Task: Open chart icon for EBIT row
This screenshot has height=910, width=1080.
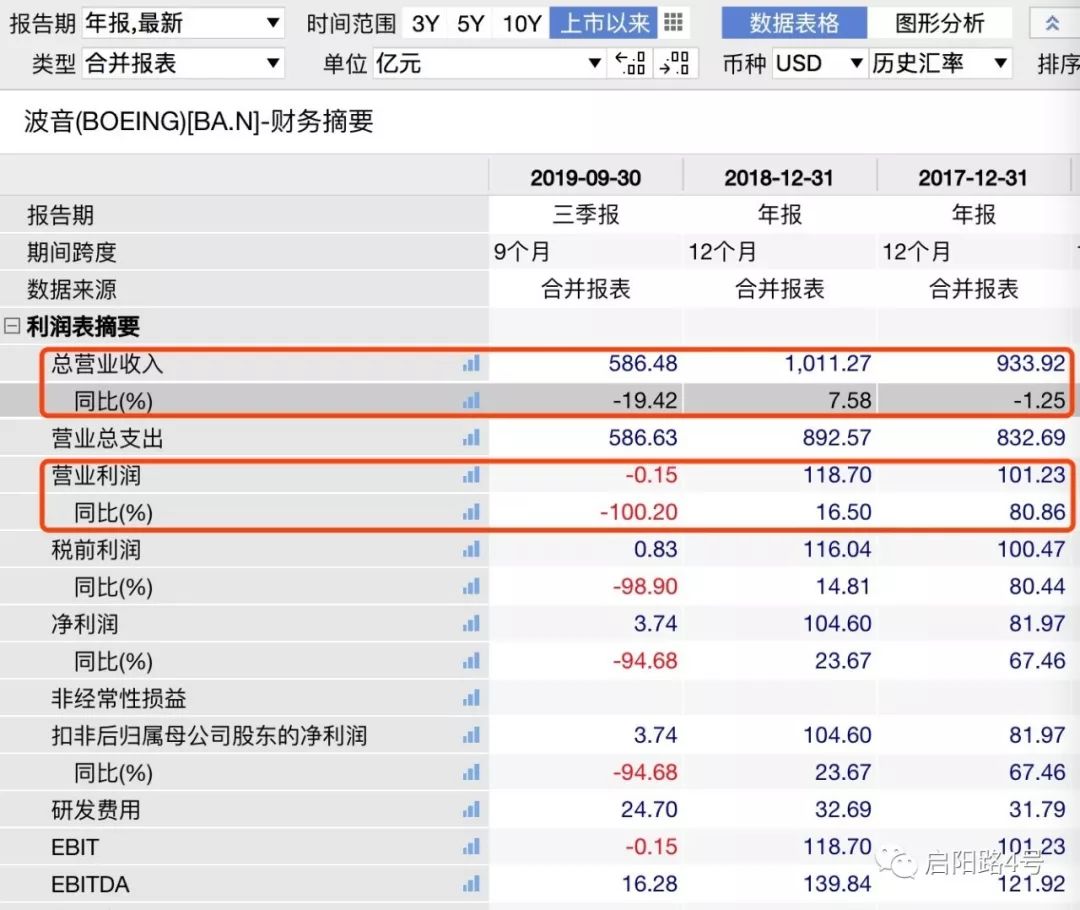Action: [x=472, y=847]
